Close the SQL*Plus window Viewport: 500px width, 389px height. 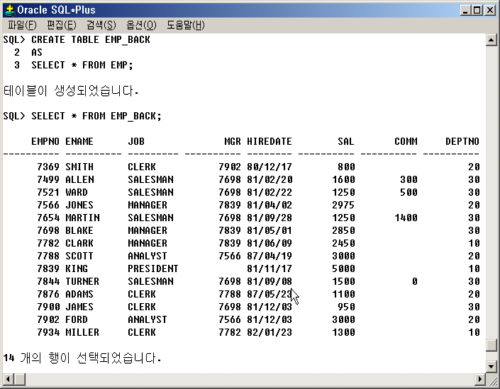(x=490, y=10)
